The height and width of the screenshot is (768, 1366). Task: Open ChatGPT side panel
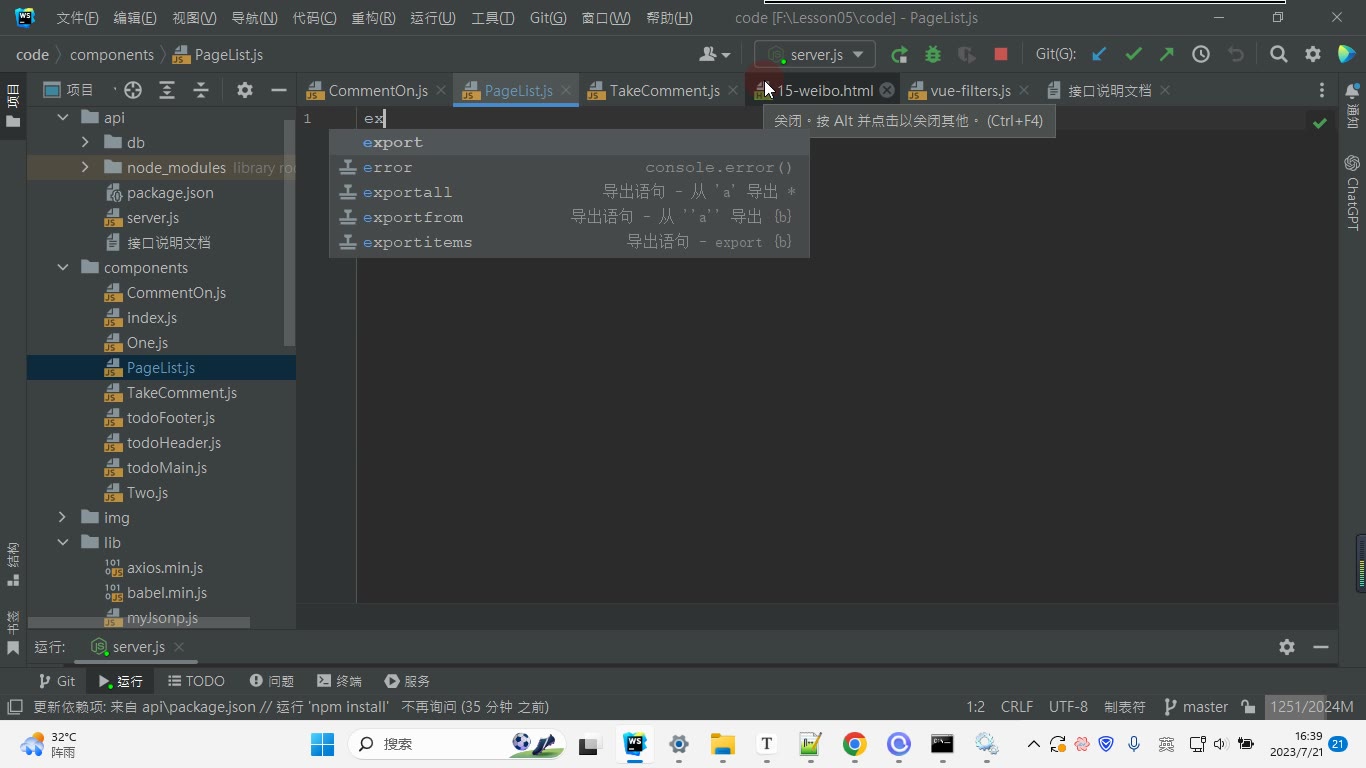tap(1352, 192)
